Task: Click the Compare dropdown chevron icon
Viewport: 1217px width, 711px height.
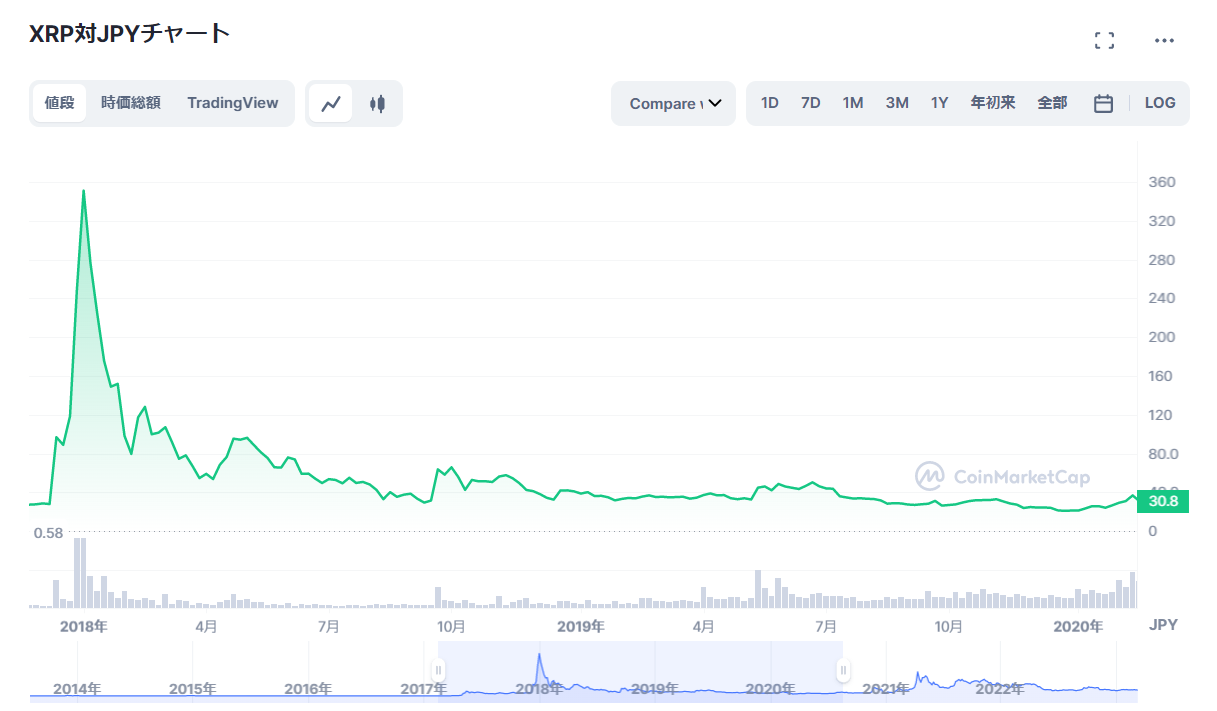Action: (714, 103)
